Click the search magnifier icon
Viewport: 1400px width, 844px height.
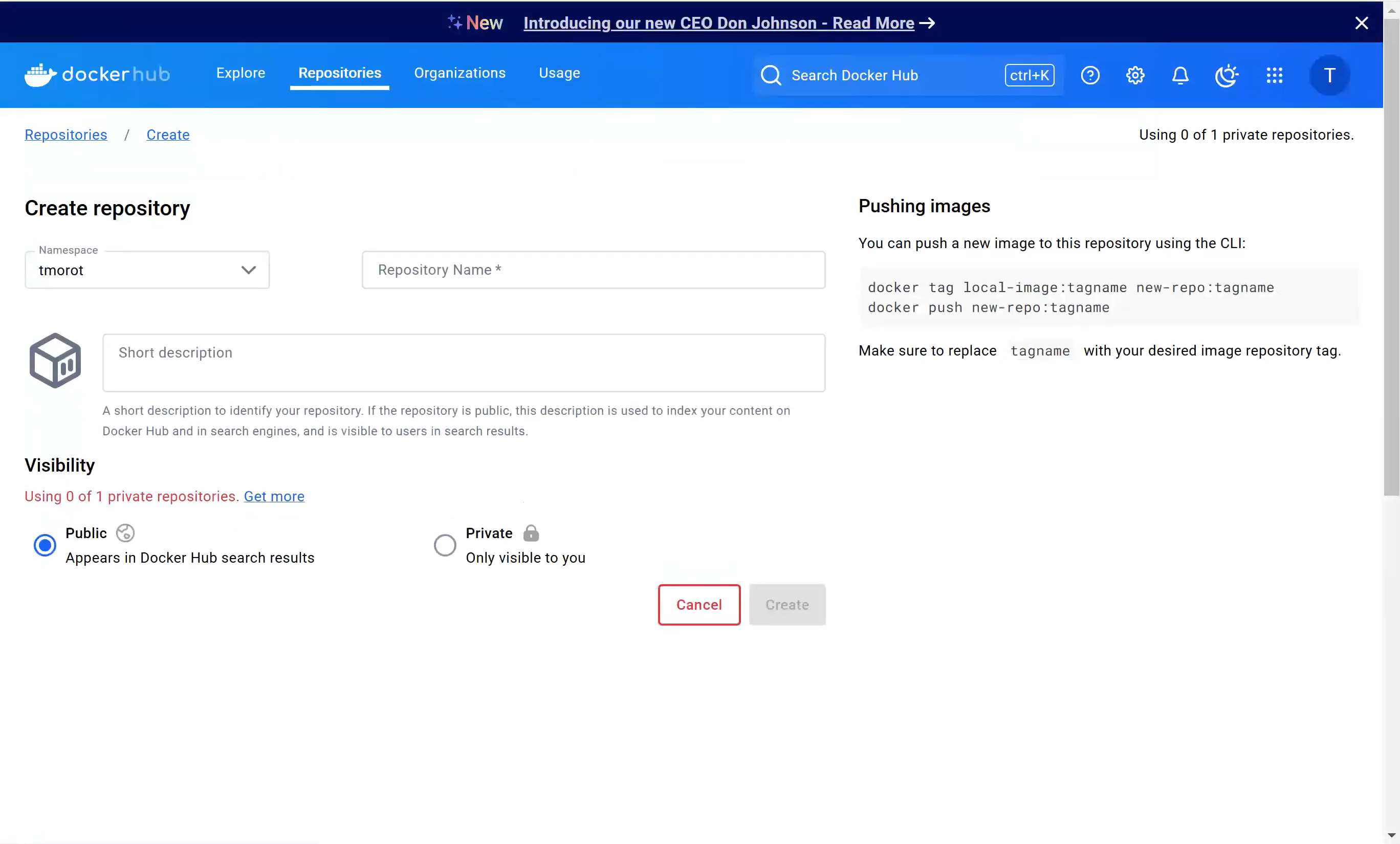[771, 75]
